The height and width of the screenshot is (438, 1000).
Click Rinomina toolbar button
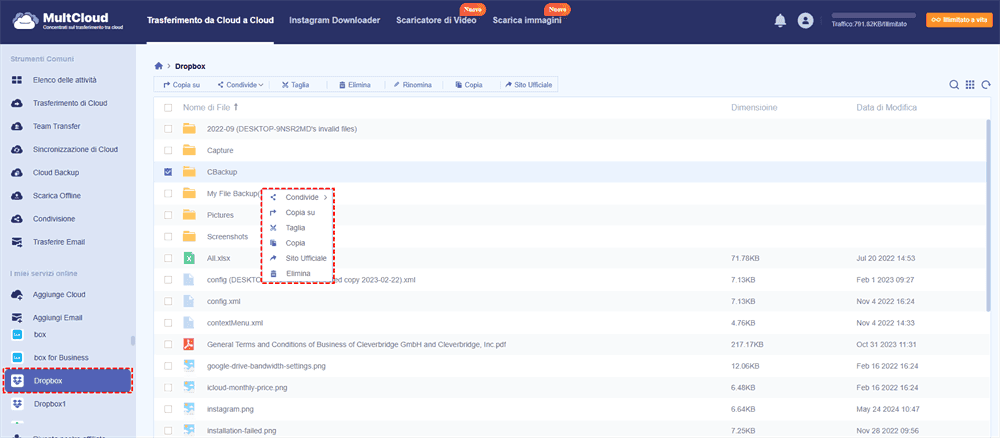413,85
